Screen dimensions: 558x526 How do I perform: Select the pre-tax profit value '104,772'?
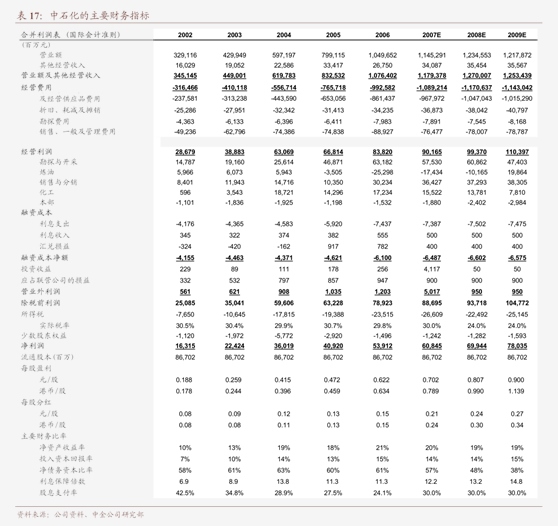pyautogui.click(x=517, y=303)
